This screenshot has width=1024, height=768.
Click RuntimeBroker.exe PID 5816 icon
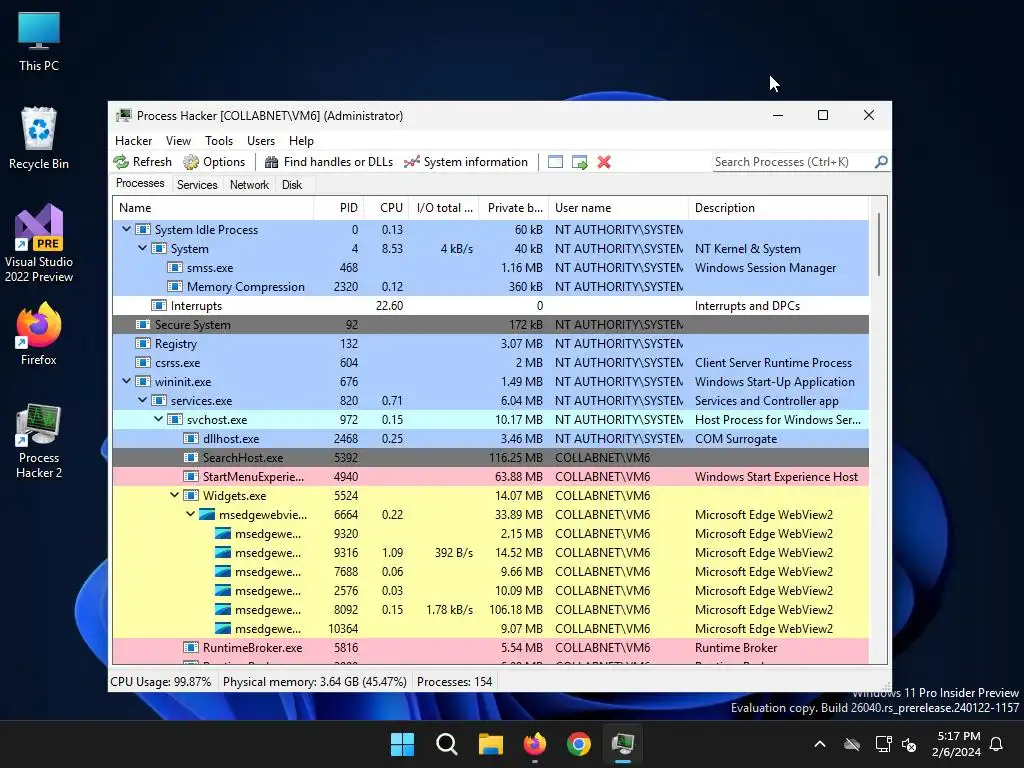point(191,647)
